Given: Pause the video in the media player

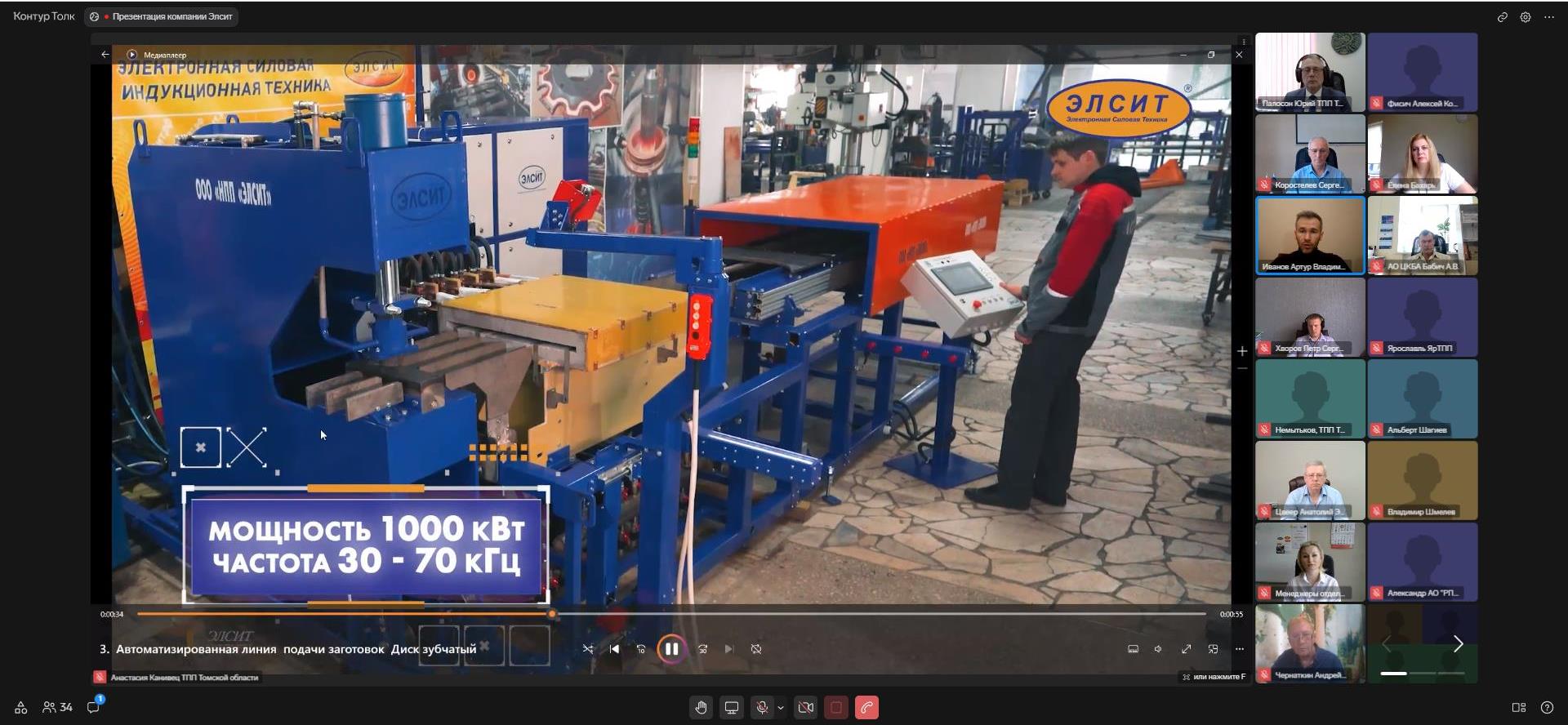Looking at the screenshot, I should coord(670,649).
